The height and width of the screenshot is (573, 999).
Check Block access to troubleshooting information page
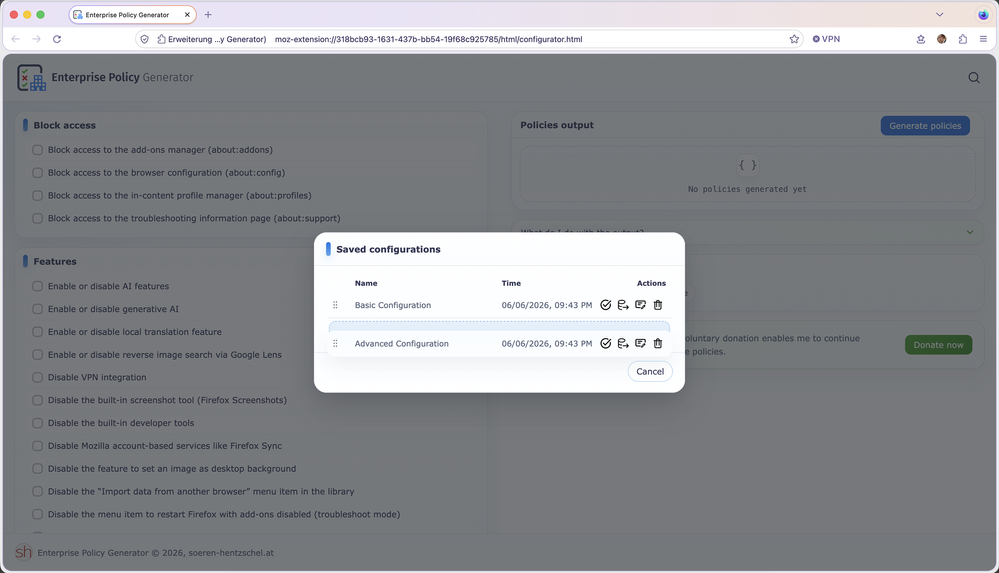pyautogui.click(x=38, y=219)
